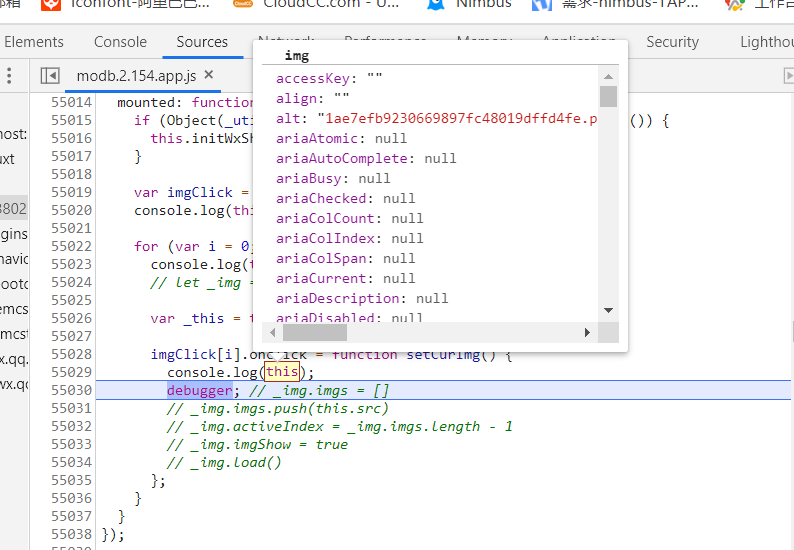The width and height of the screenshot is (794, 550).
Task: Click 'imgClick' variable on line 55019
Action: 200,192
